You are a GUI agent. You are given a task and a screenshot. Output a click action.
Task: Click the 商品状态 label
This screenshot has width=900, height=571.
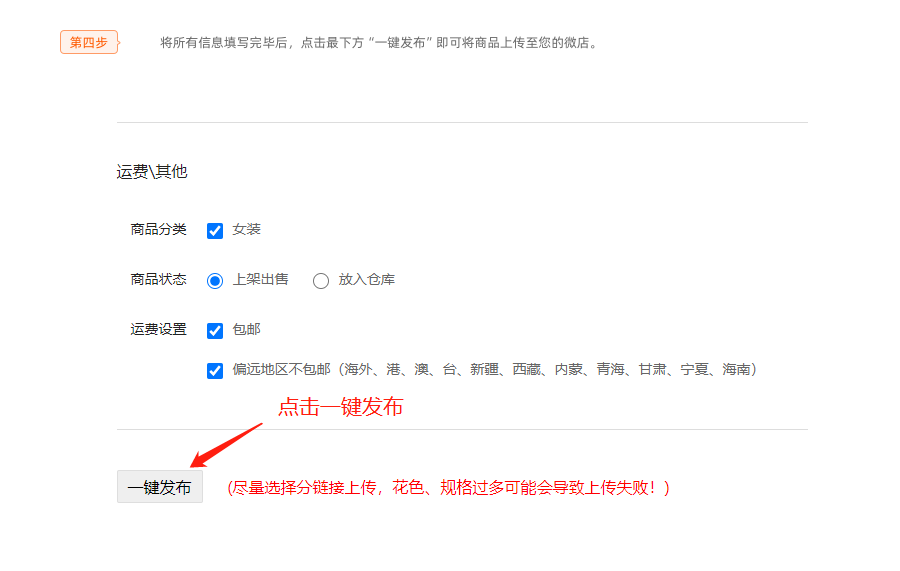158,279
